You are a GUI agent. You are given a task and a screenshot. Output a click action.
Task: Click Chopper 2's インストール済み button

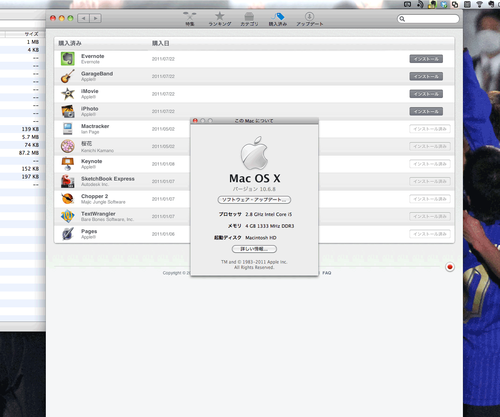[430, 199]
